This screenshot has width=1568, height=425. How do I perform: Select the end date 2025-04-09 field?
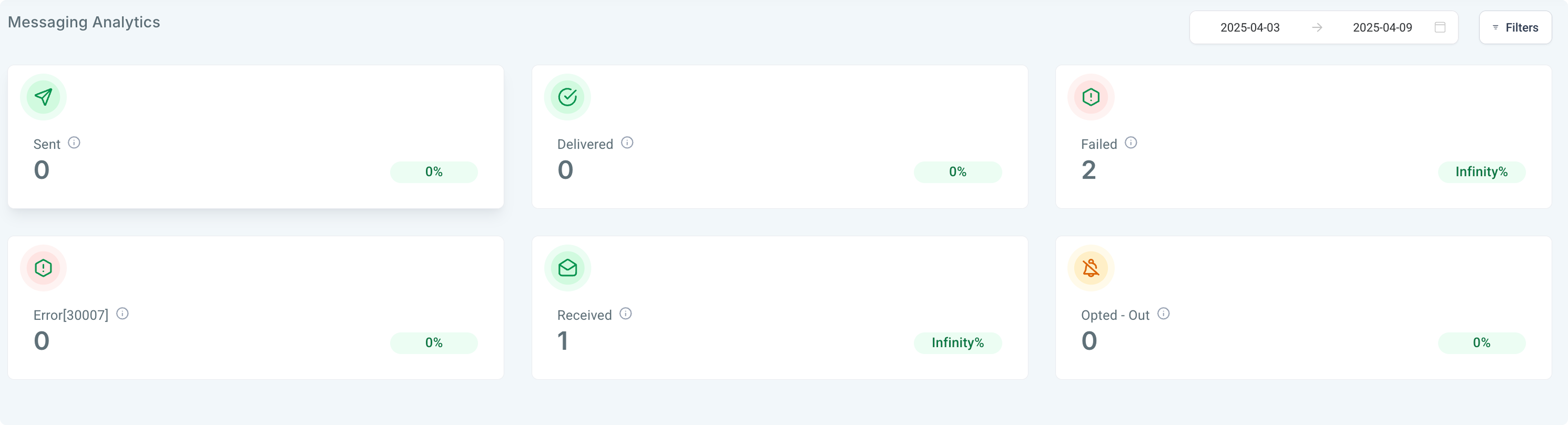click(x=1382, y=27)
